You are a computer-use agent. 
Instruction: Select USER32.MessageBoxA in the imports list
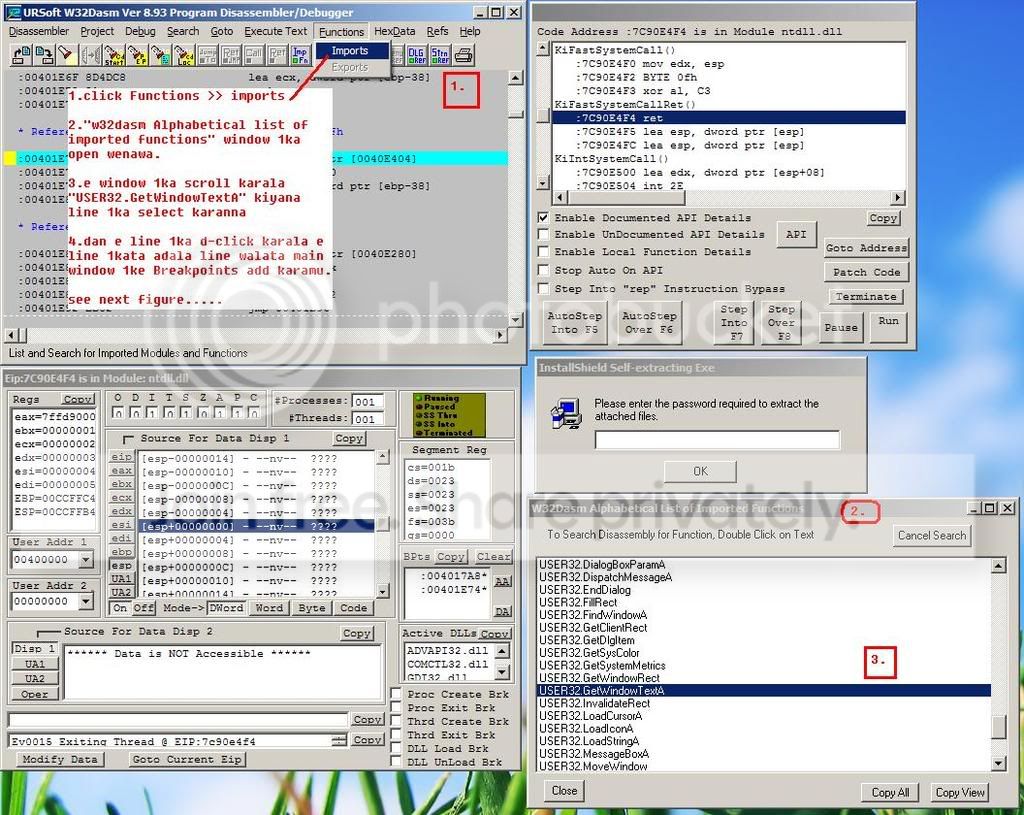coord(764,754)
